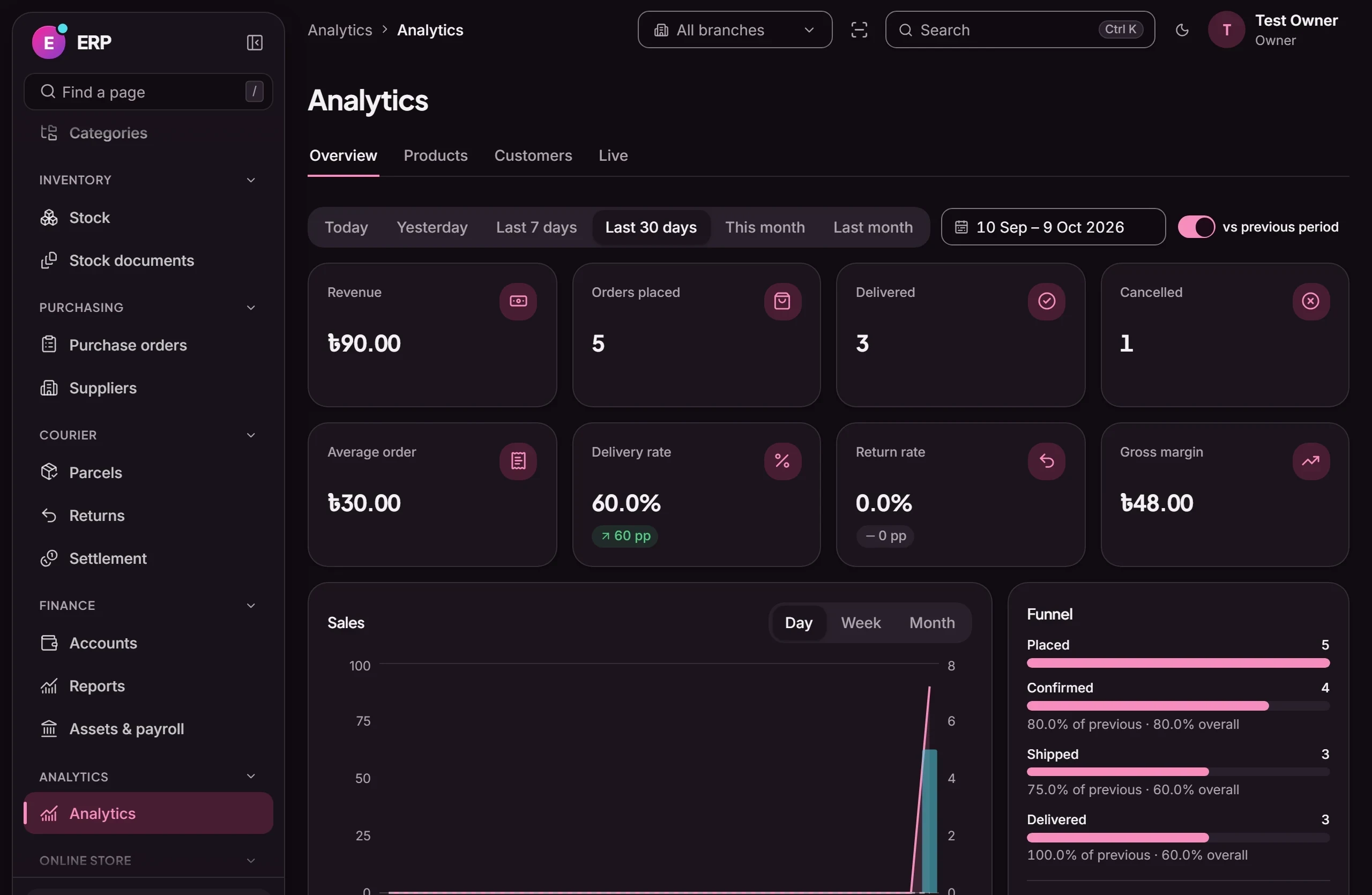Image resolution: width=1372 pixels, height=895 pixels.
Task: Switch to the Customers tab
Action: coord(533,155)
